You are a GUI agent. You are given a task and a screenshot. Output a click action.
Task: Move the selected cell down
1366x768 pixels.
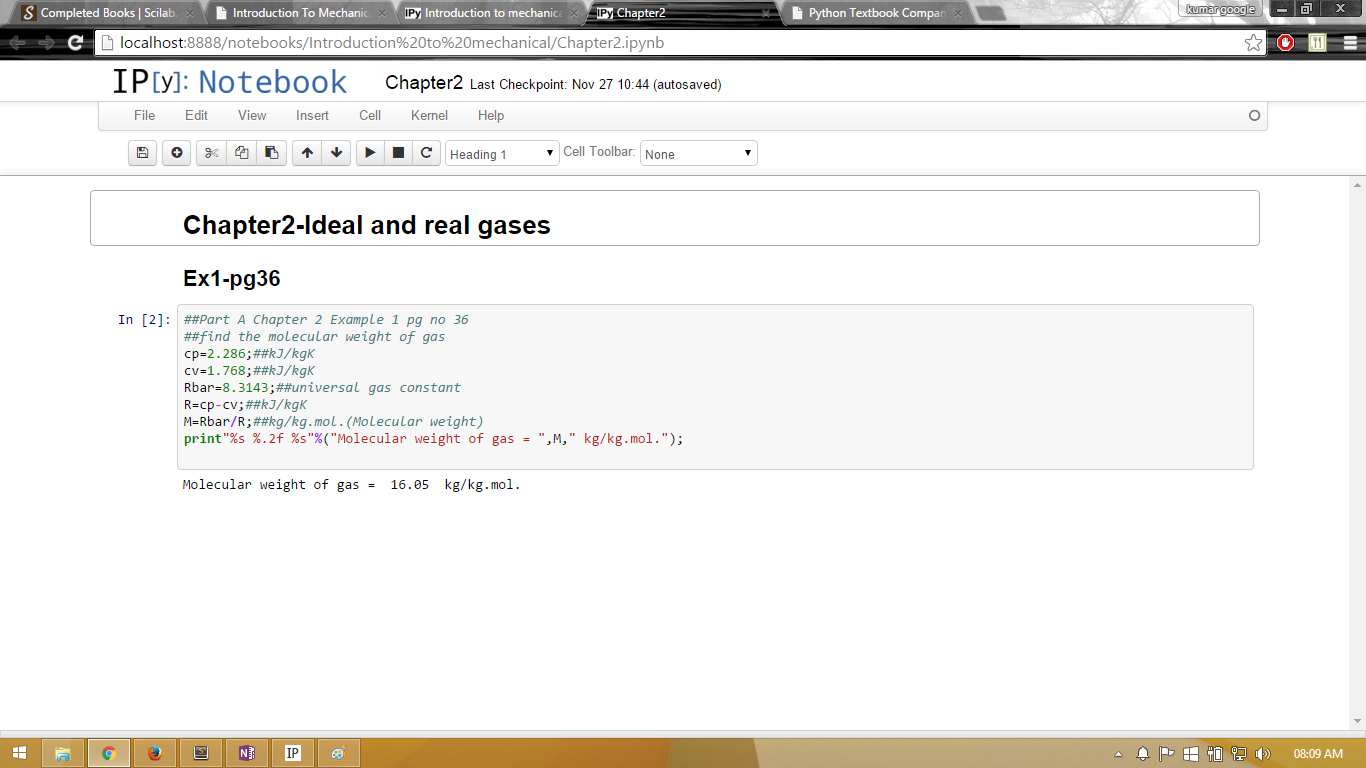(336, 153)
